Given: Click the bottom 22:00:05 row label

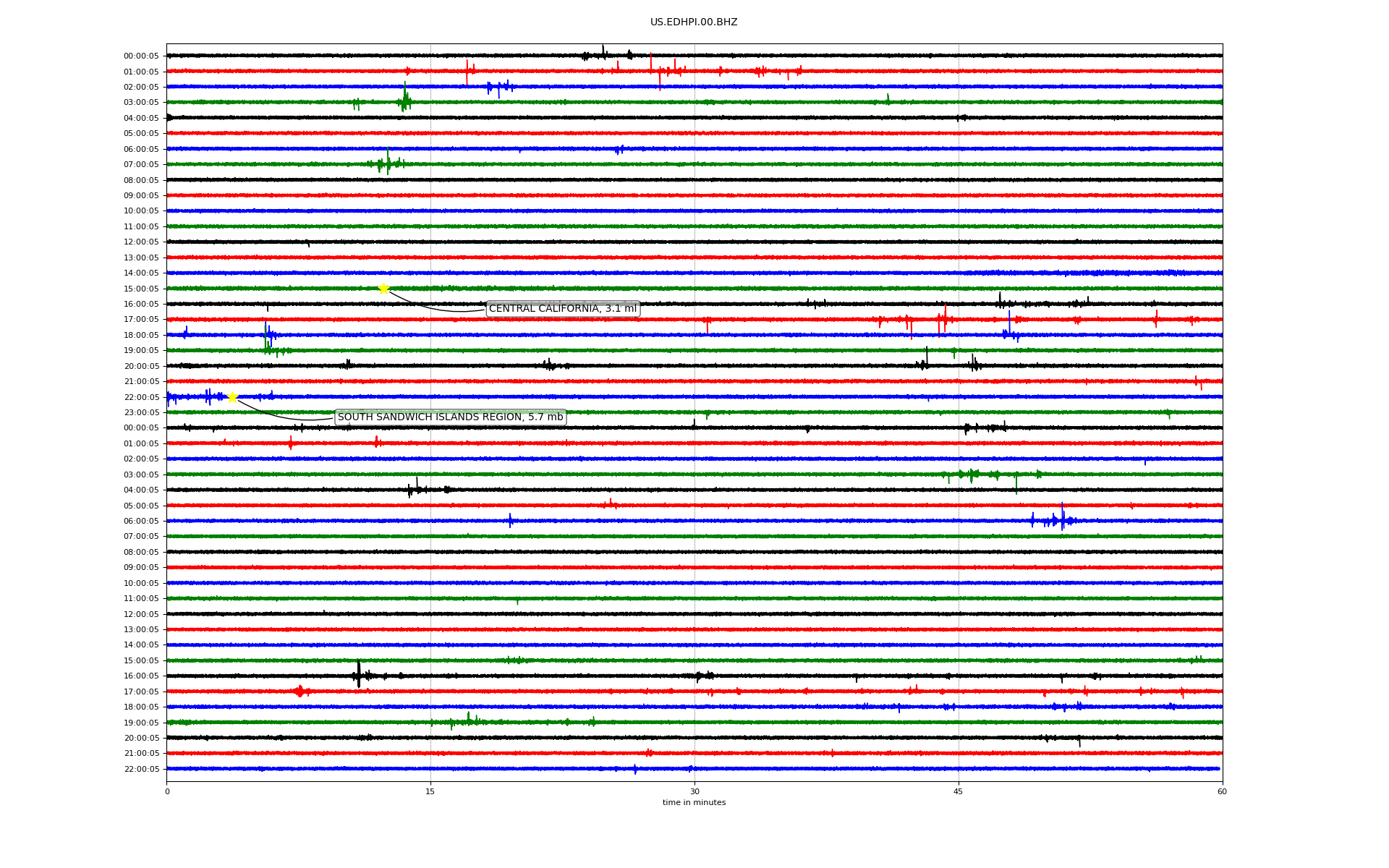Looking at the screenshot, I should (141, 769).
